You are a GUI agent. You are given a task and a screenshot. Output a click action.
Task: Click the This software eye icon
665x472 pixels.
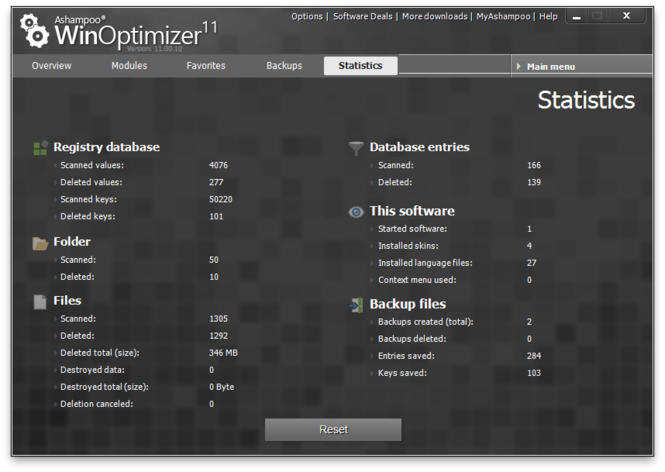[x=356, y=212]
